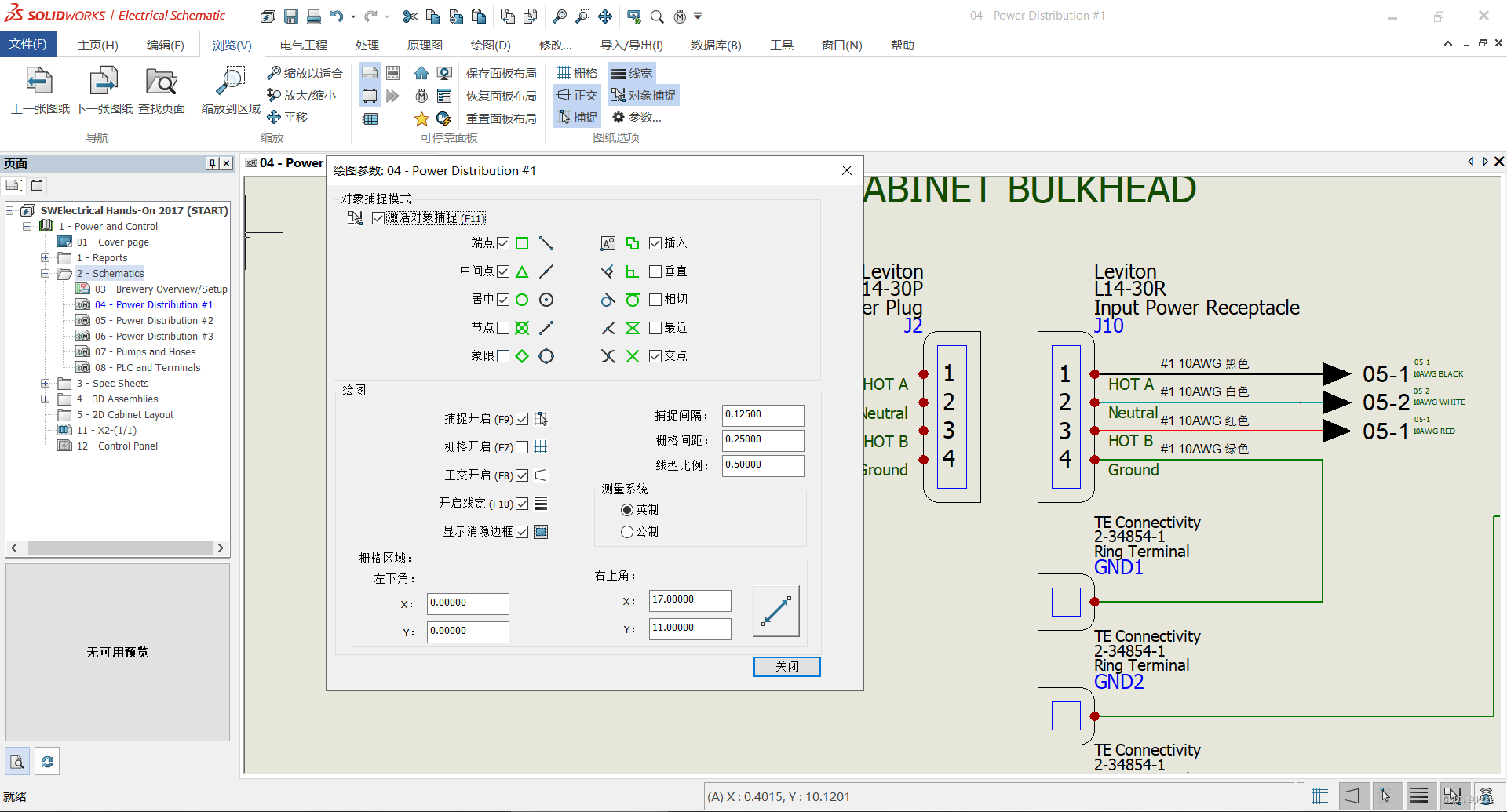Screen dimensions: 1507x812
Task: Click the 关闭 button in drawing parameters dialog
Action: point(787,666)
